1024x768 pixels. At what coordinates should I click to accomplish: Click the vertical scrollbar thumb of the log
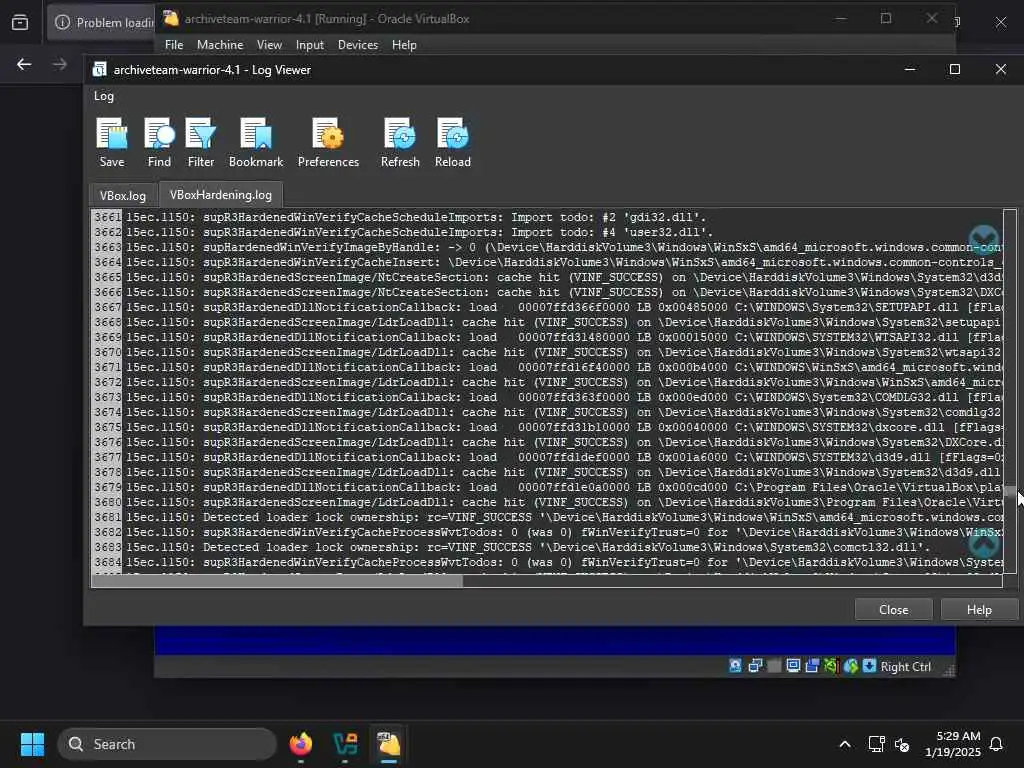tap(1010, 491)
